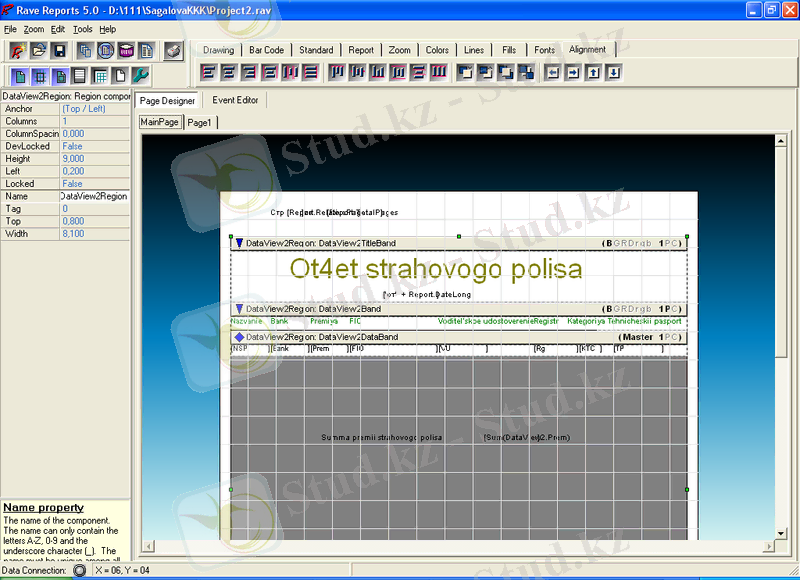Click the table grid icon
The image size is (800, 580).
click(99, 77)
